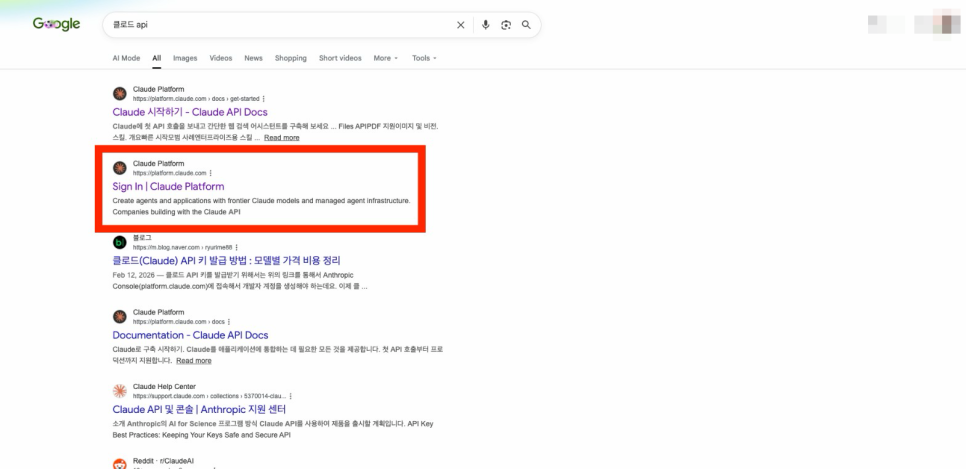Click Claude Help Center favicon
966x469 pixels.
click(x=120, y=391)
